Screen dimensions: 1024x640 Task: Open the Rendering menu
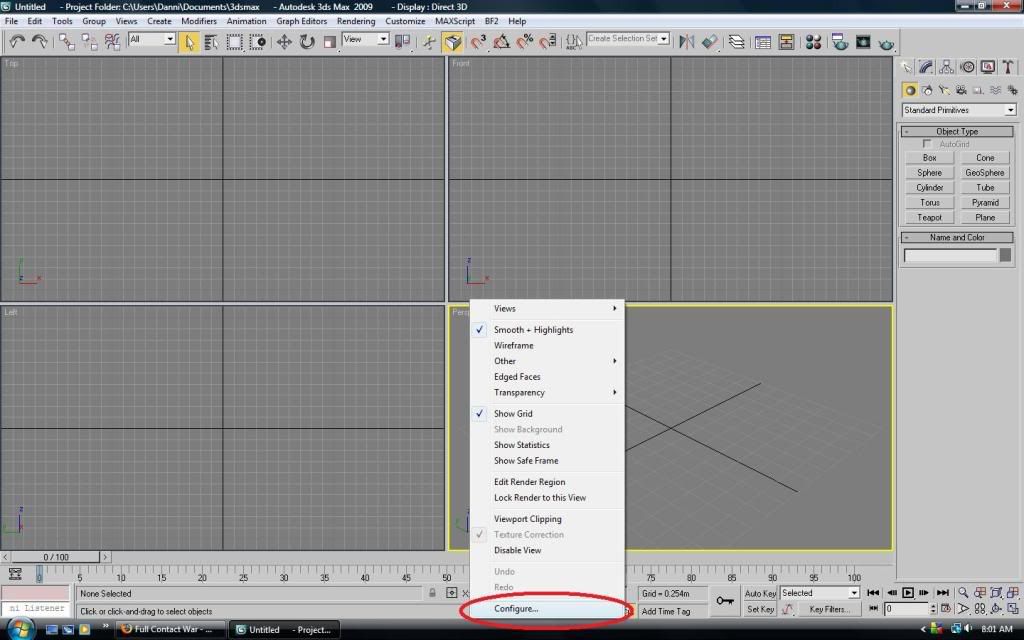pos(356,21)
